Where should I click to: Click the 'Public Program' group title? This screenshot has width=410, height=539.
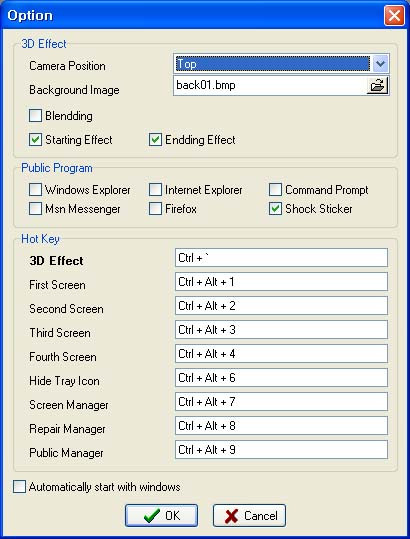pos(57,168)
